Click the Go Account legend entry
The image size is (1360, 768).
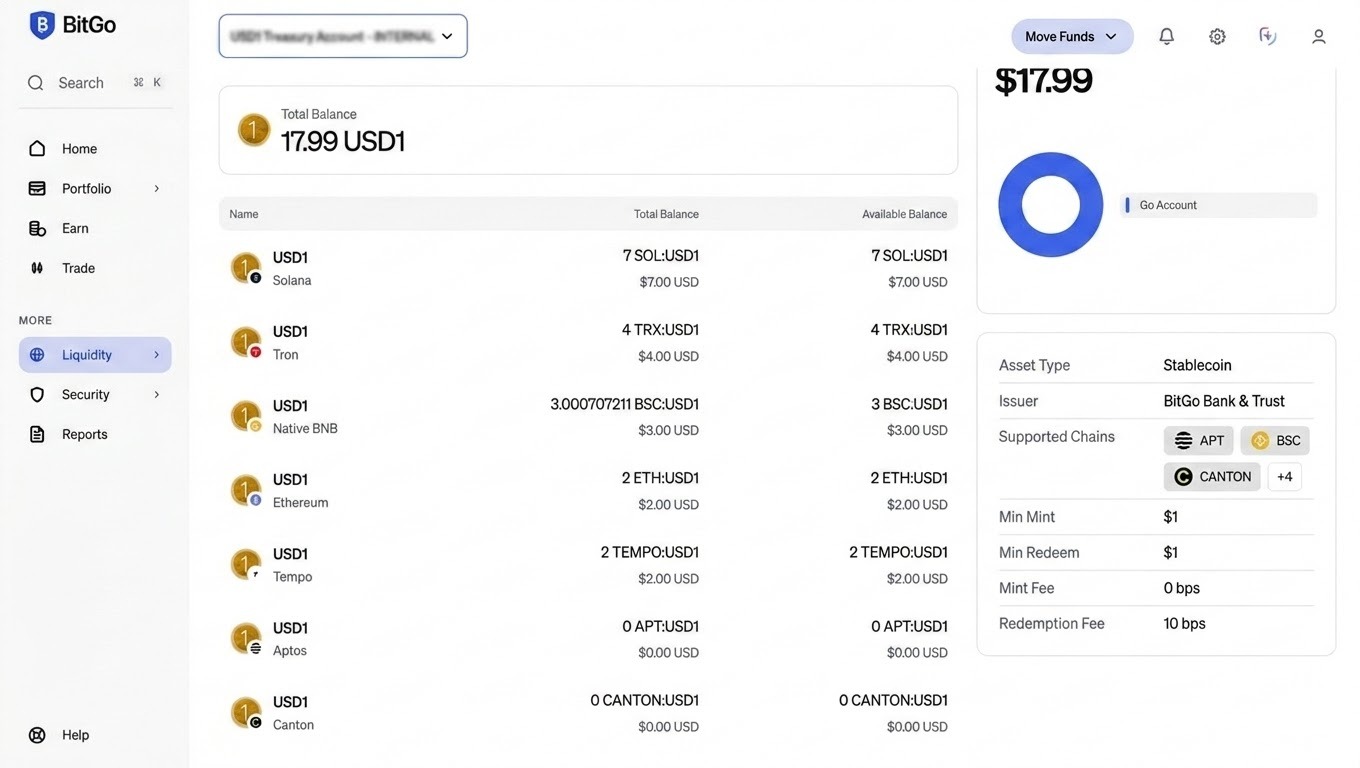pos(1218,205)
